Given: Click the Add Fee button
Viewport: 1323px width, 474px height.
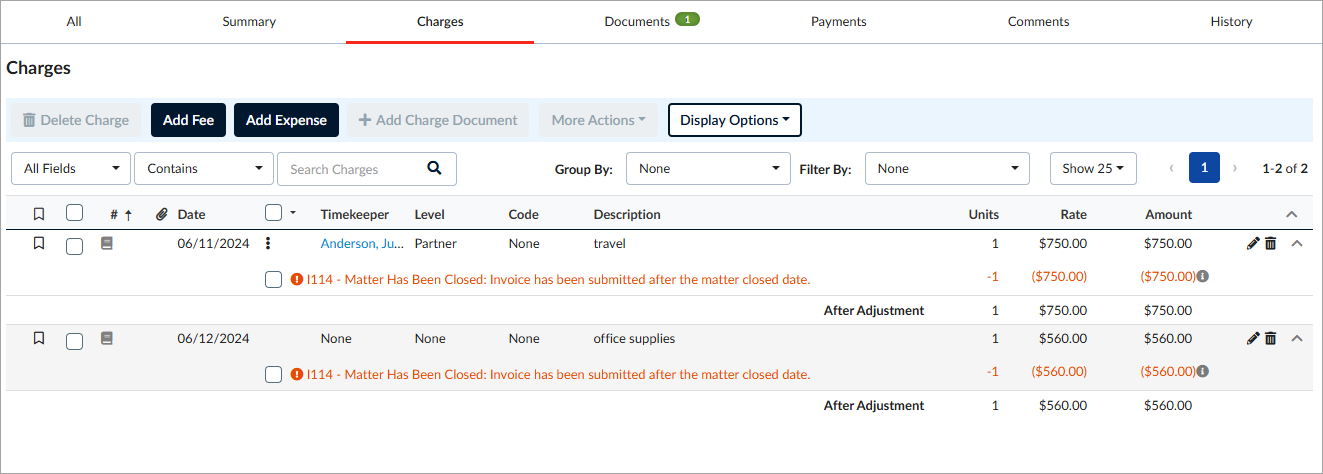Looking at the screenshot, I should tap(189, 120).
